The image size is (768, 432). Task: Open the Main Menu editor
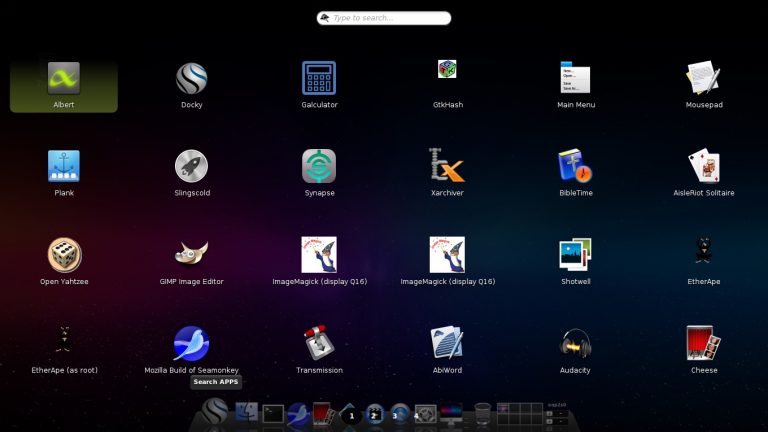(575, 79)
